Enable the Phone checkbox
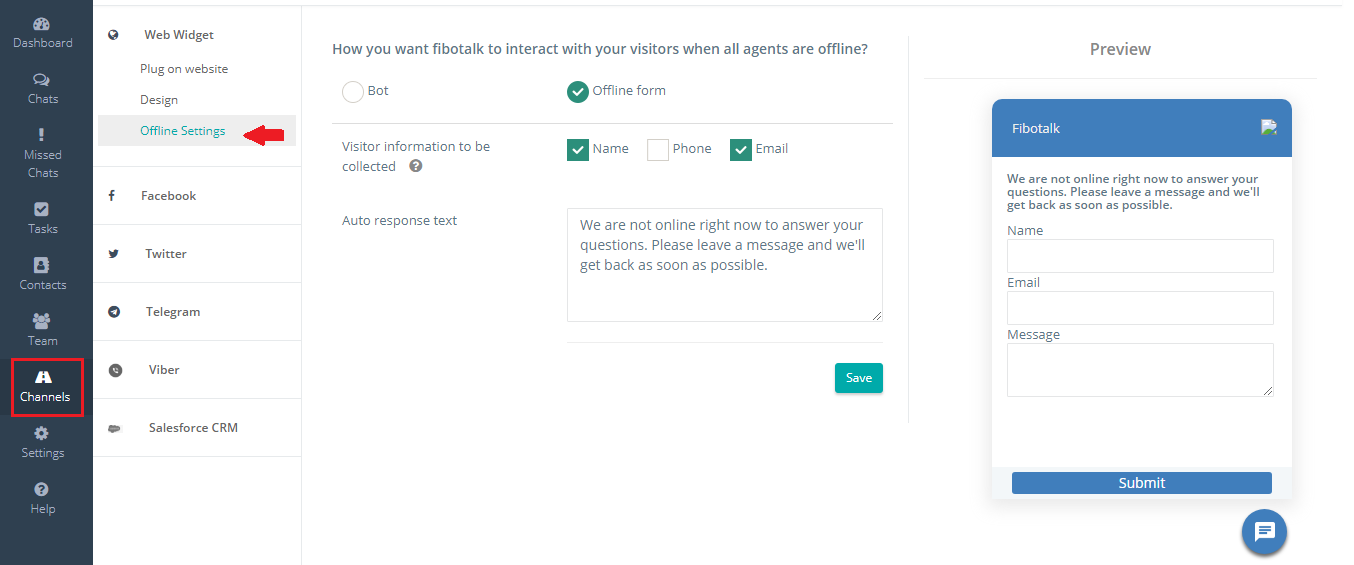Screen dimensions: 1354x565 [x=658, y=150]
